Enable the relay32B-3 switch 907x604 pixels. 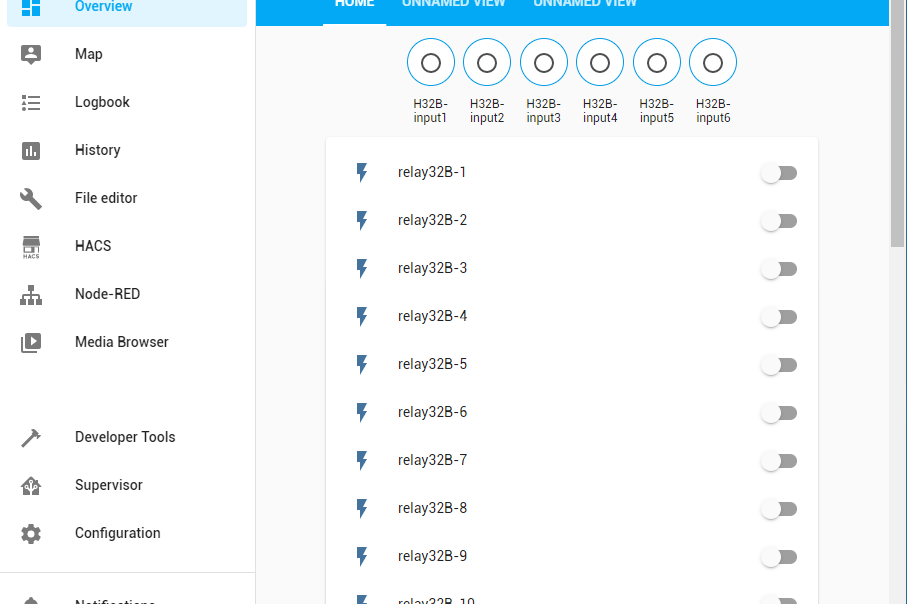(778, 269)
